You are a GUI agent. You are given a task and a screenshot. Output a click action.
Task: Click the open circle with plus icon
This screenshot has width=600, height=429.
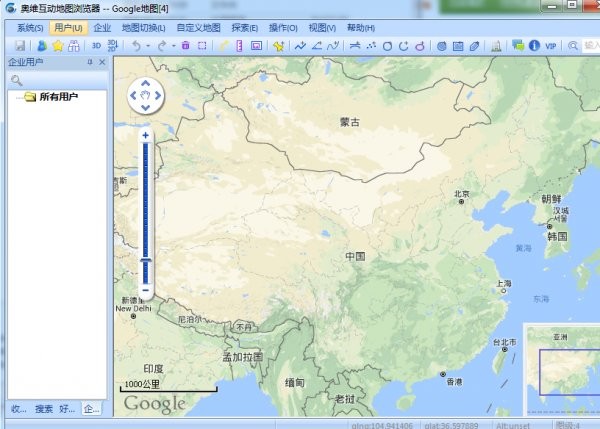pyautogui.click(x=403, y=46)
